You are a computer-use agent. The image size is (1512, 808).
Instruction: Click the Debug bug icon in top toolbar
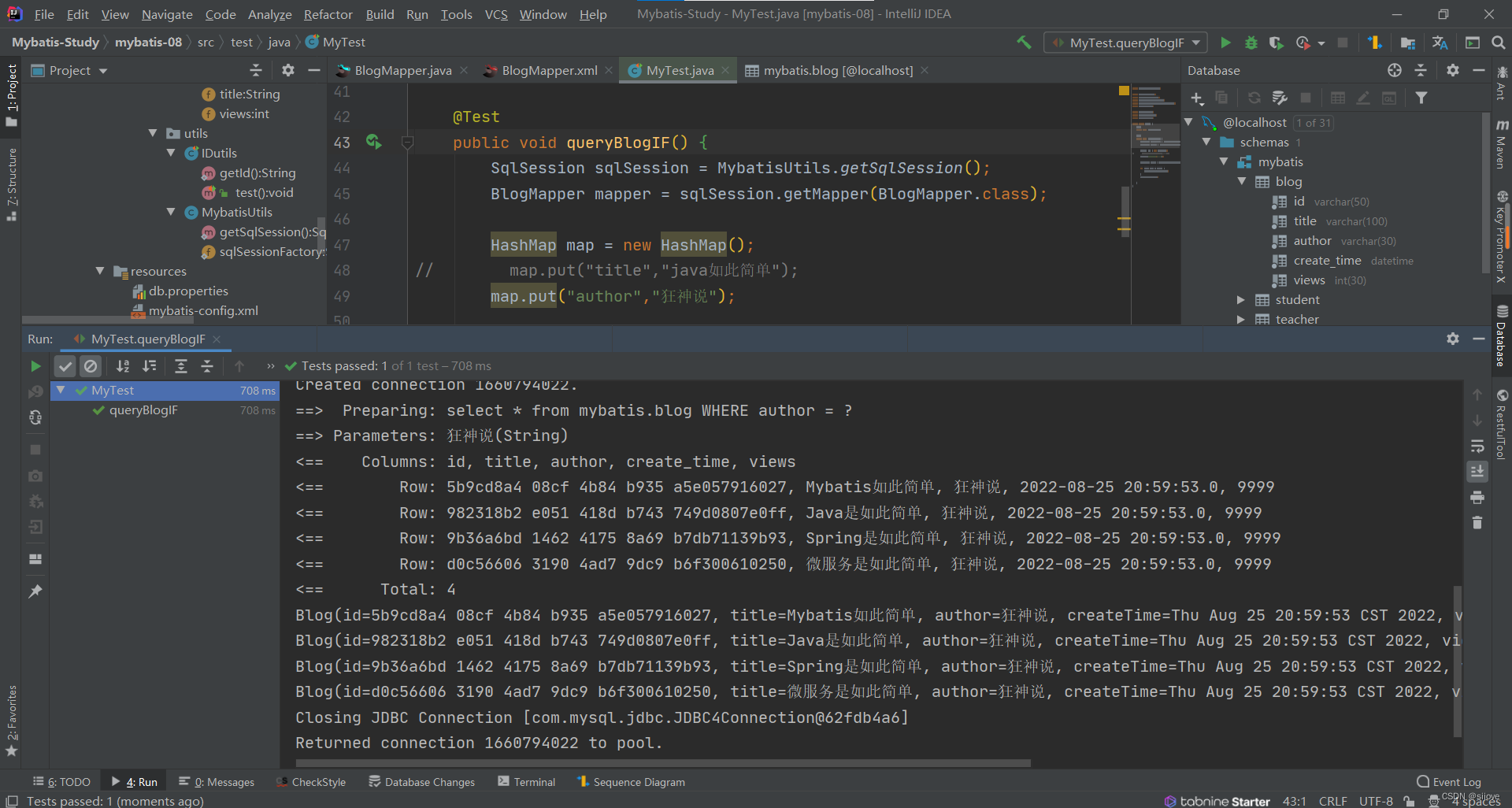coord(1251,43)
